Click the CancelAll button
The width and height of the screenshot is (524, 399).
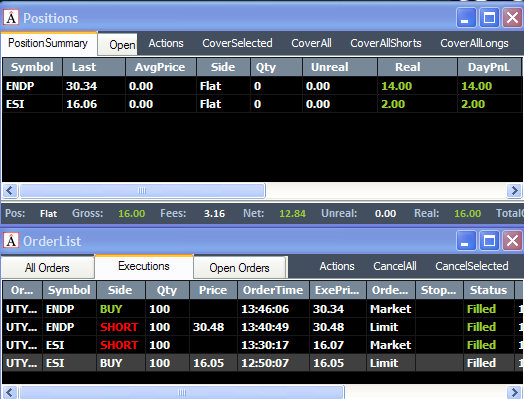395,266
